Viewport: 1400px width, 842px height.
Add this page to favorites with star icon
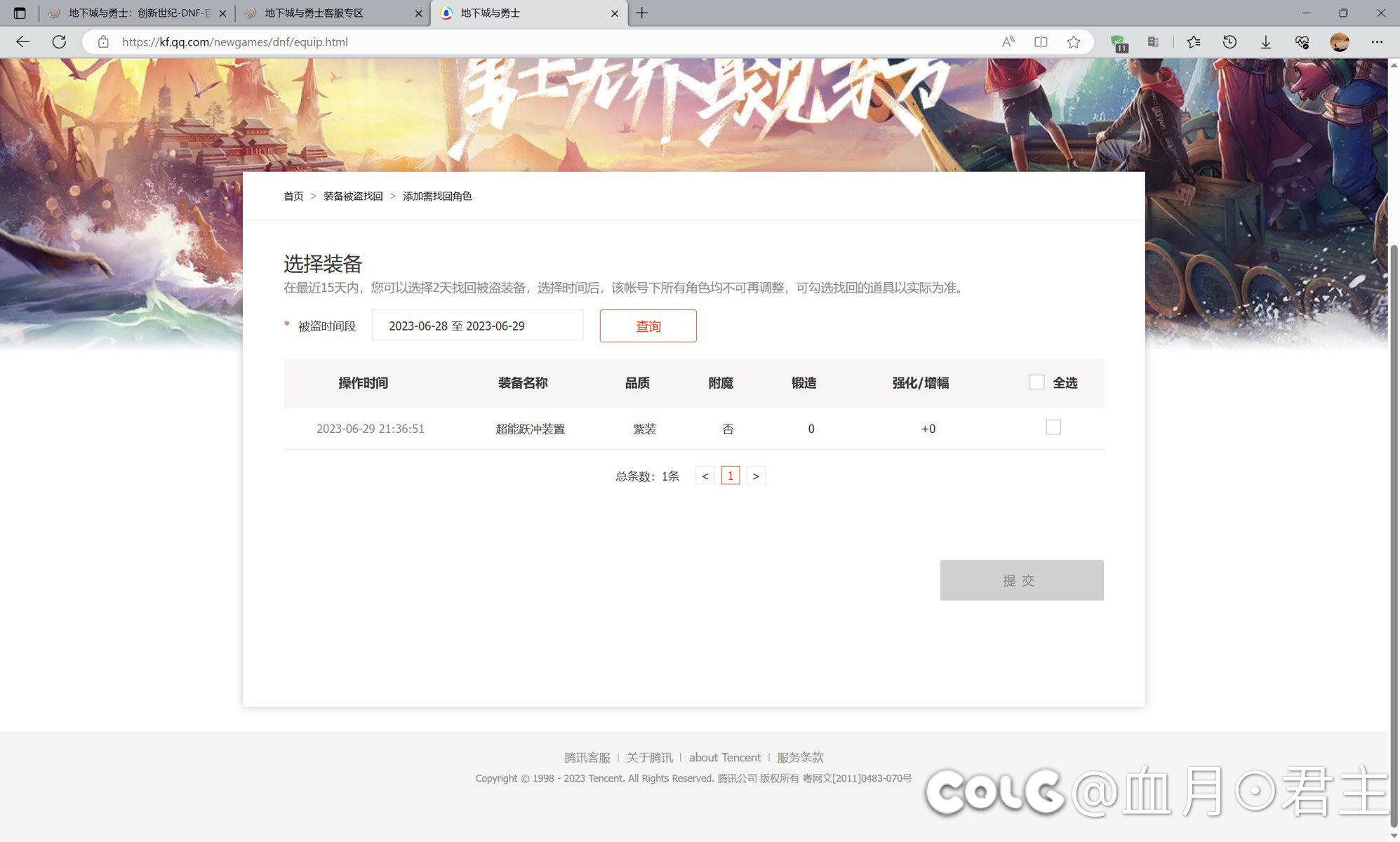(1073, 42)
